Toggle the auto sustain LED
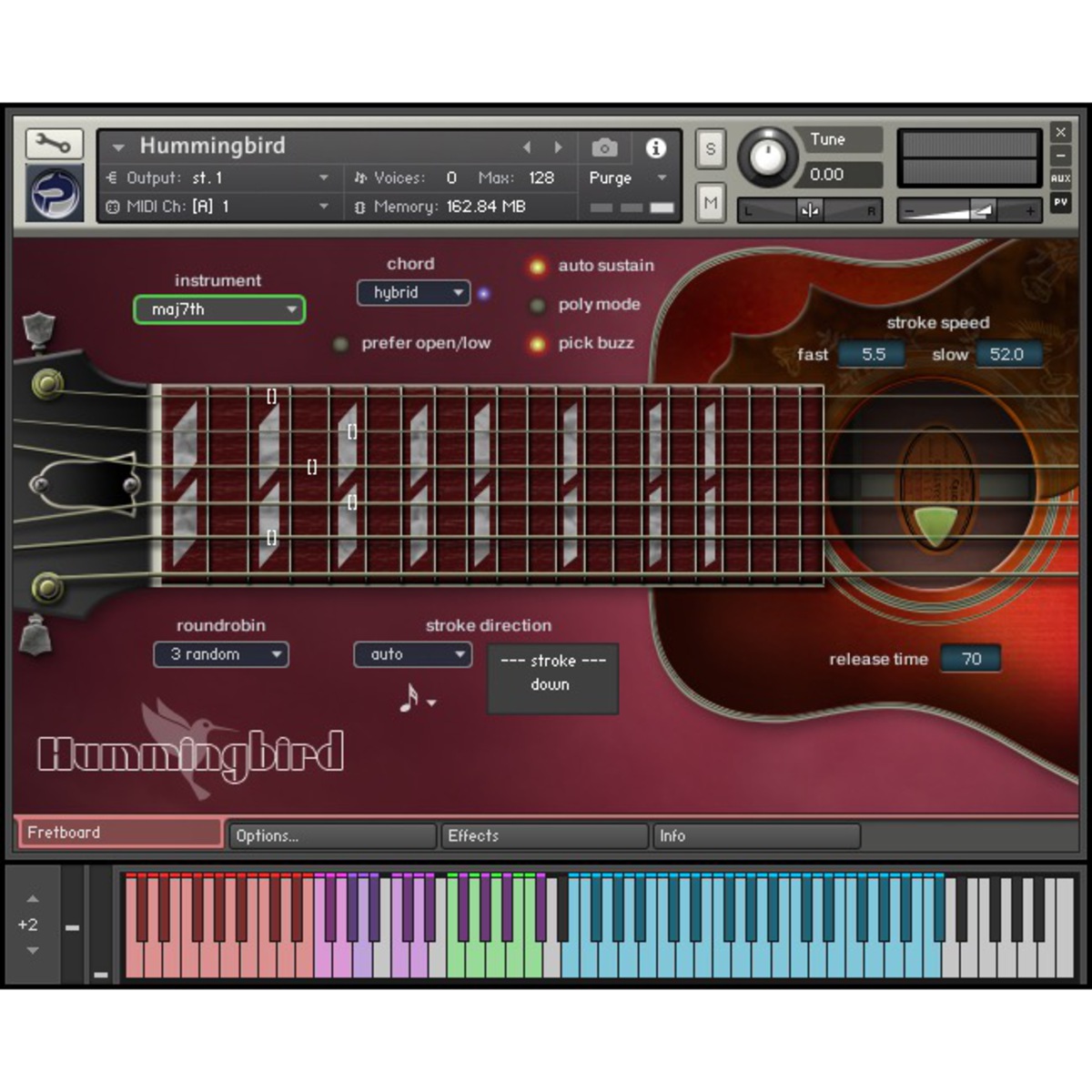The width and height of the screenshot is (1092, 1092). pyautogui.click(x=537, y=267)
